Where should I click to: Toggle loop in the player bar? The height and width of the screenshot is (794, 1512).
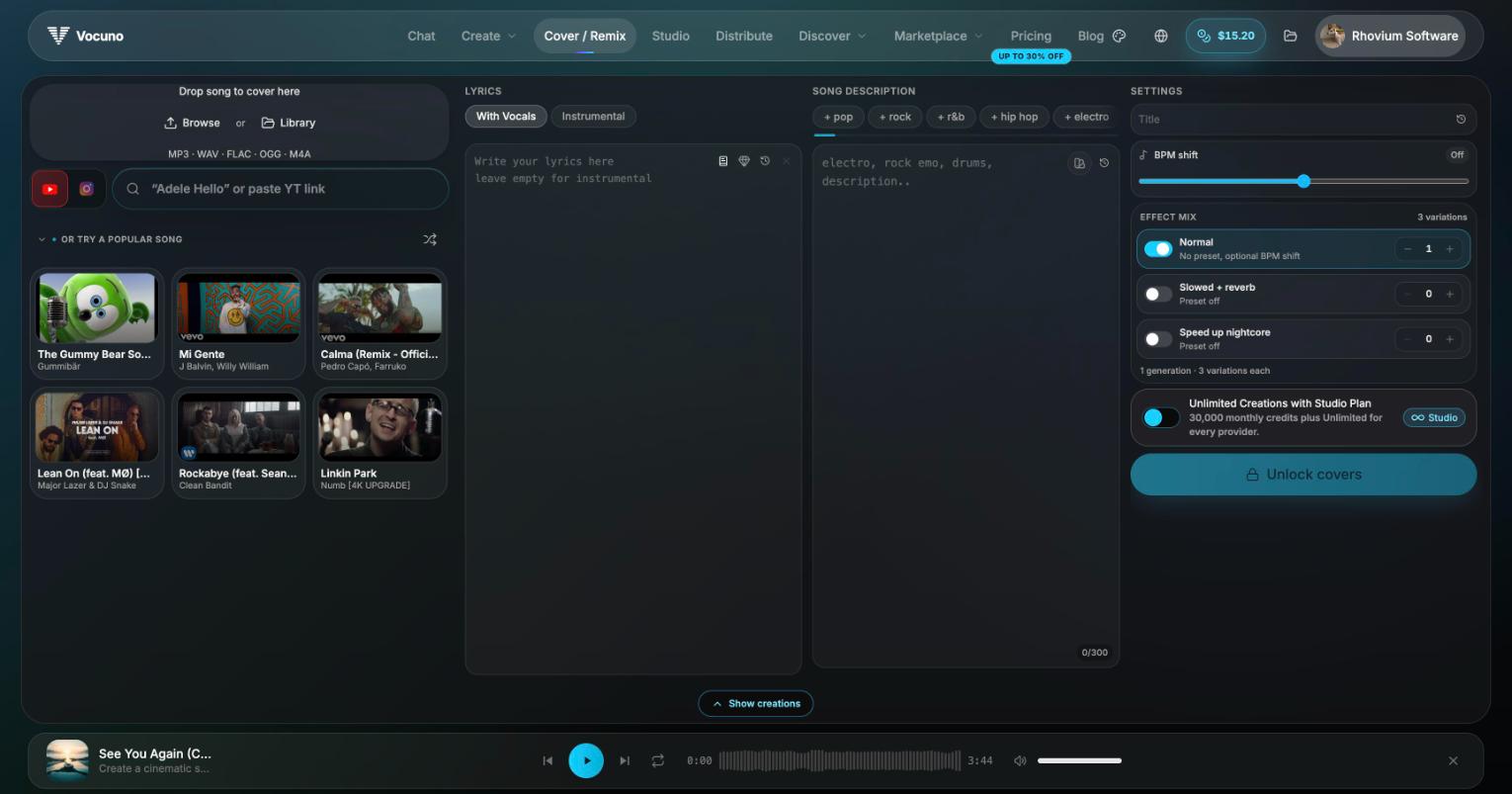658,760
